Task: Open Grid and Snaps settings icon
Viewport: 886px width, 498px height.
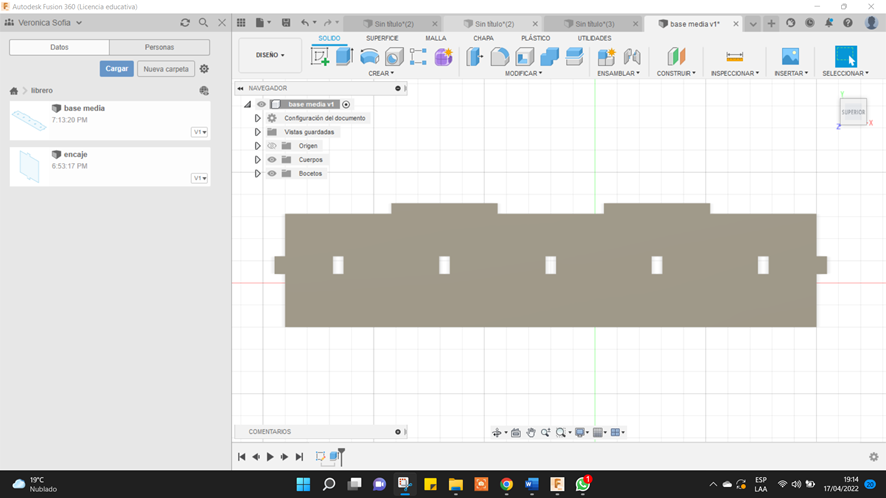Action: click(597, 432)
